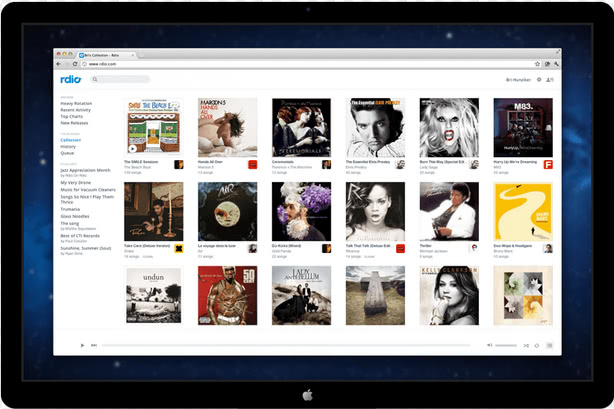Open The Essential Elvis Presley cover
The width and height of the screenshot is (614, 409).
pyautogui.click(x=375, y=127)
